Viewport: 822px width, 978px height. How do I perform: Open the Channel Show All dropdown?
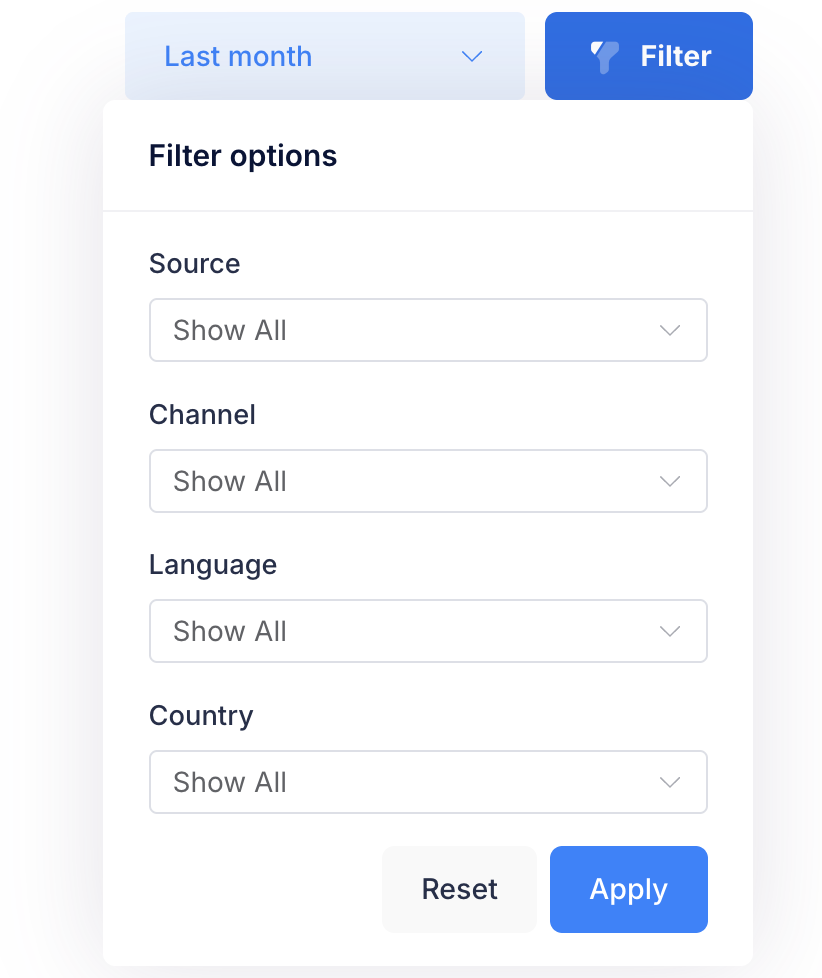pos(428,481)
